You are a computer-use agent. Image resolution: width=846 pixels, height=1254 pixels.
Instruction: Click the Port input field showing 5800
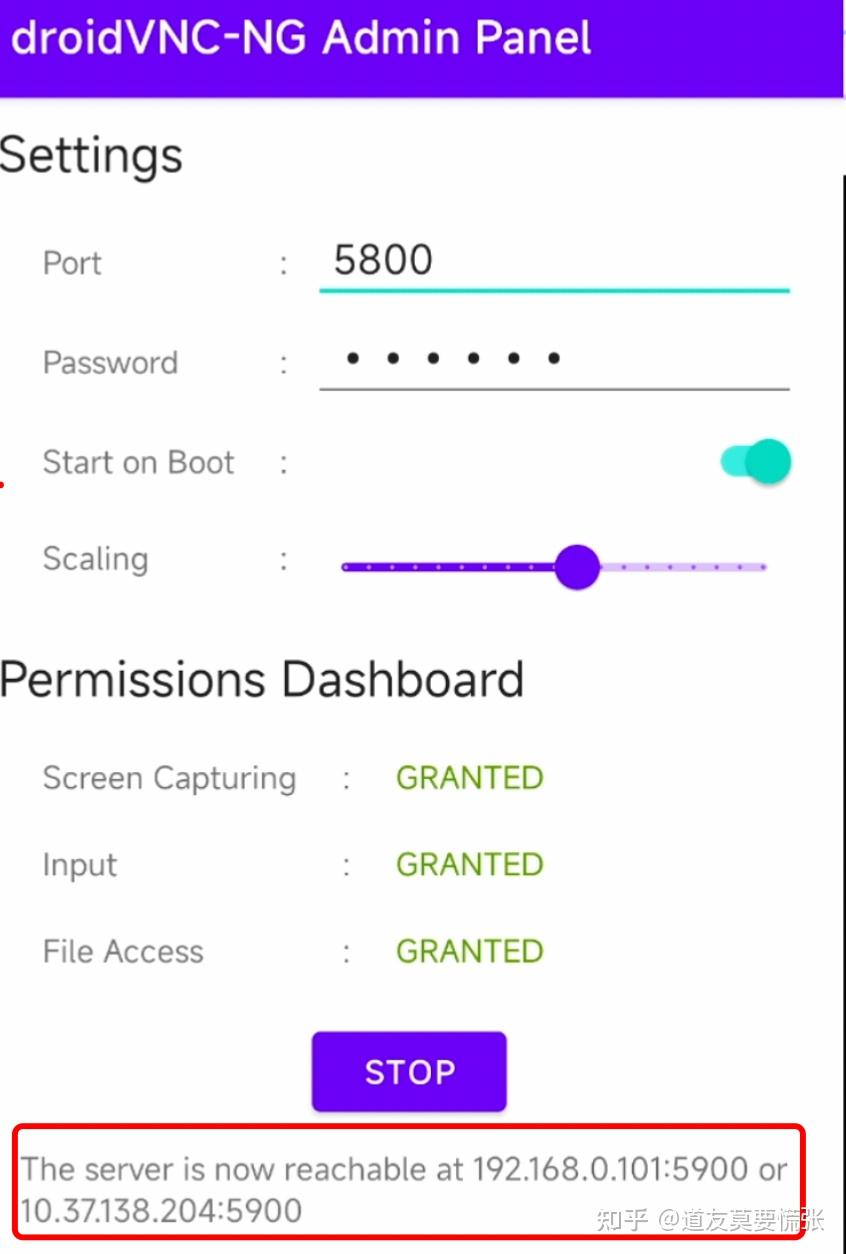click(553, 261)
